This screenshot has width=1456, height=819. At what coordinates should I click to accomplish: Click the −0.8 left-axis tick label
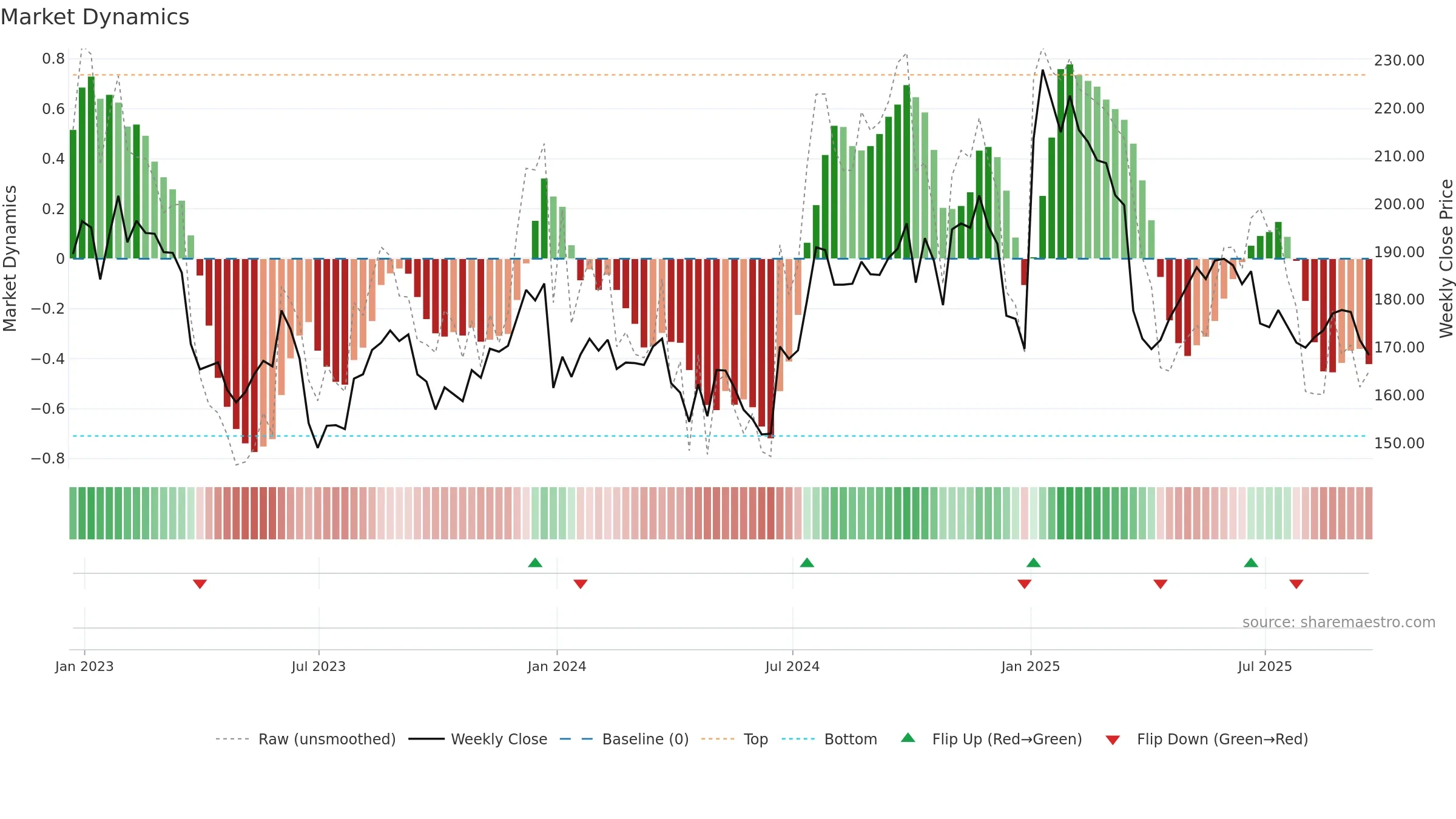coord(48,459)
